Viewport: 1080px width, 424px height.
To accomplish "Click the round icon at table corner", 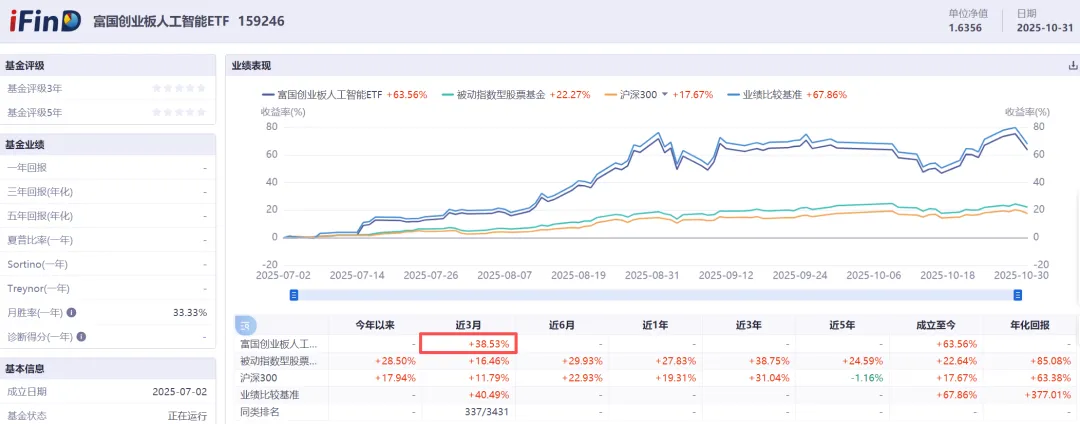I will [247, 324].
